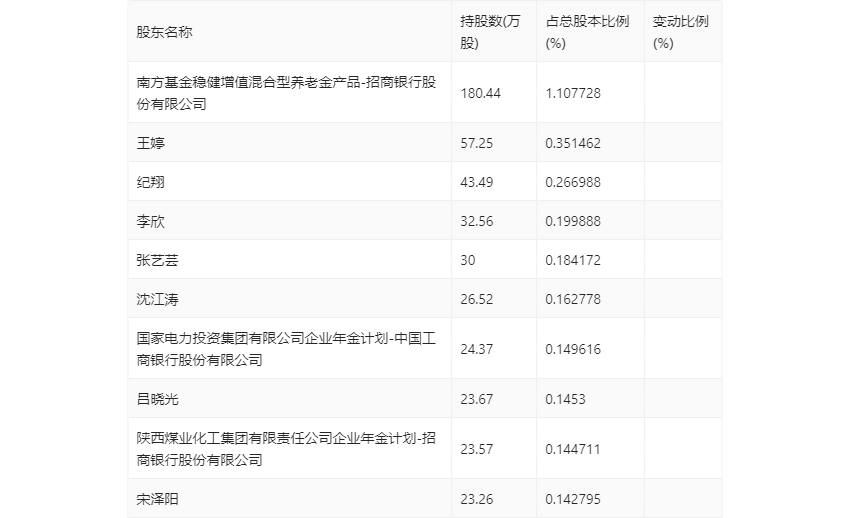Select shareholder 陕西煤业化工集团有限责任公司企业年金计划 name
Screen dimensions: 850x518
286,449
